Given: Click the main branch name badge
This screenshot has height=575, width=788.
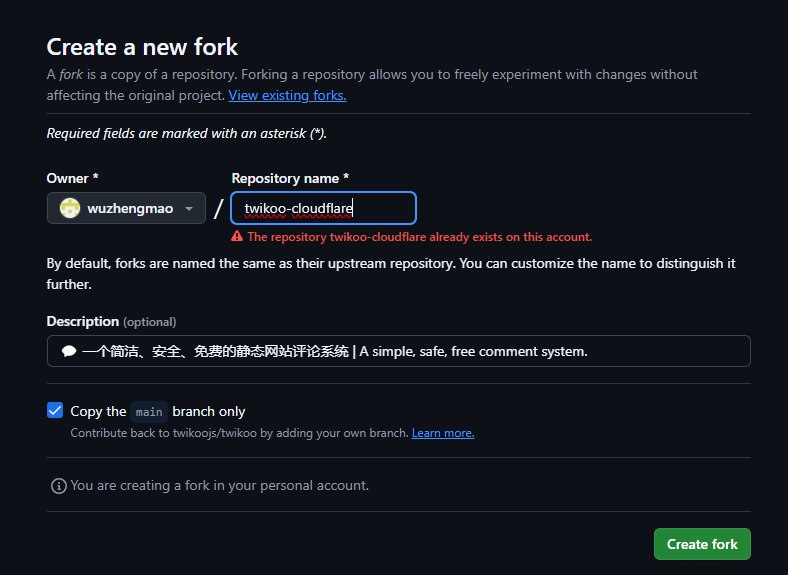Looking at the screenshot, I should point(149,411).
